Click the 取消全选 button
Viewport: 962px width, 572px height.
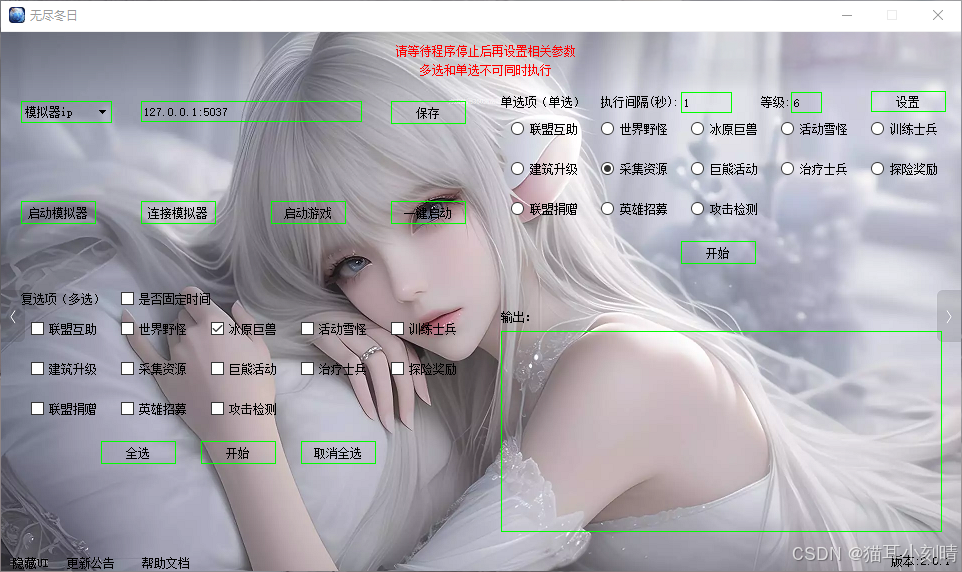pos(338,453)
